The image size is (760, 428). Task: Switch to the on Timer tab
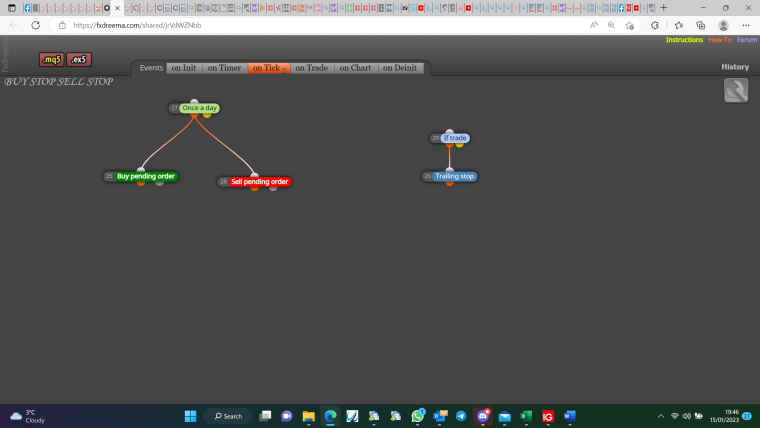coord(224,68)
